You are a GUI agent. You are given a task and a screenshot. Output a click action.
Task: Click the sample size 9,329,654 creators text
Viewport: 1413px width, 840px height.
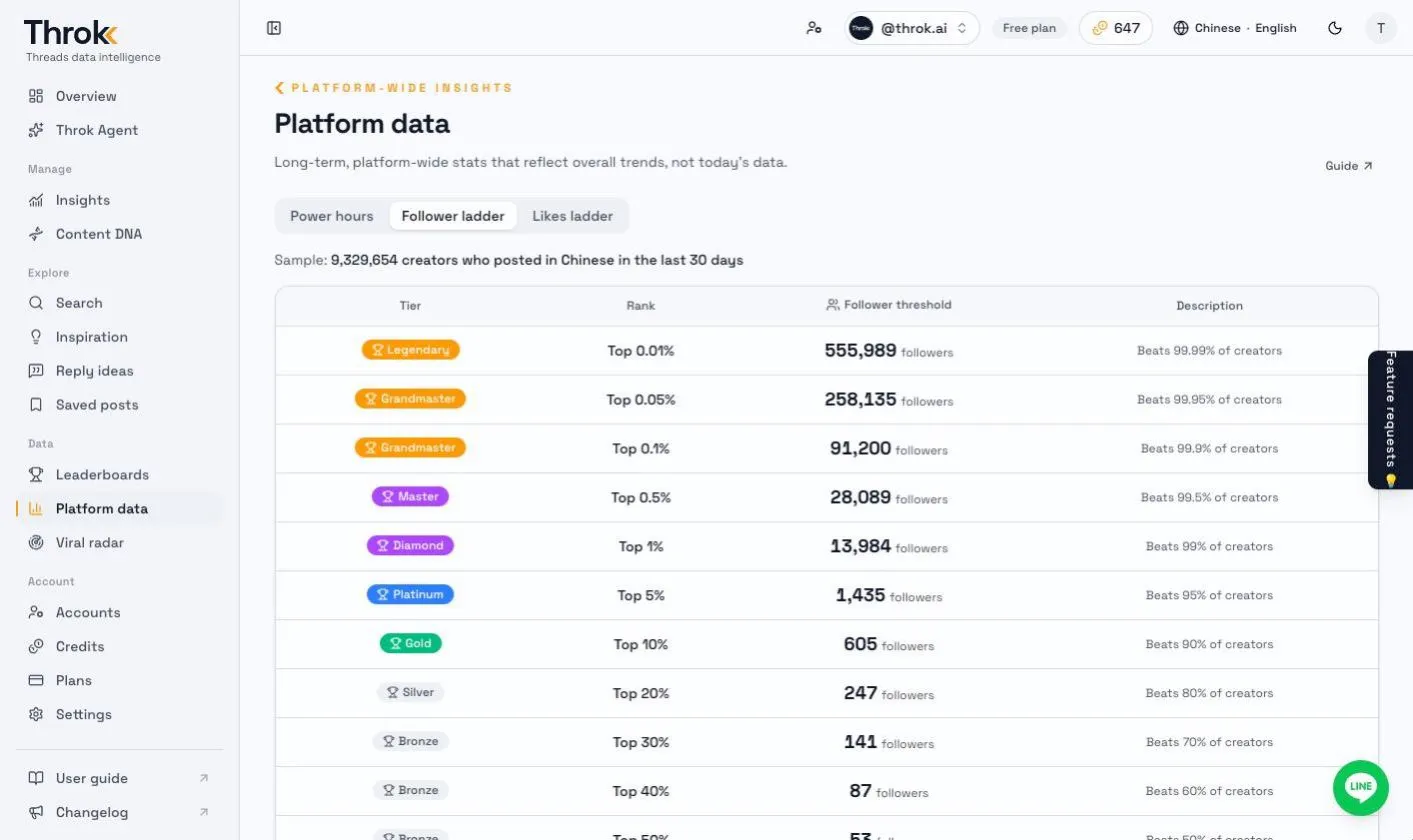tap(537, 260)
